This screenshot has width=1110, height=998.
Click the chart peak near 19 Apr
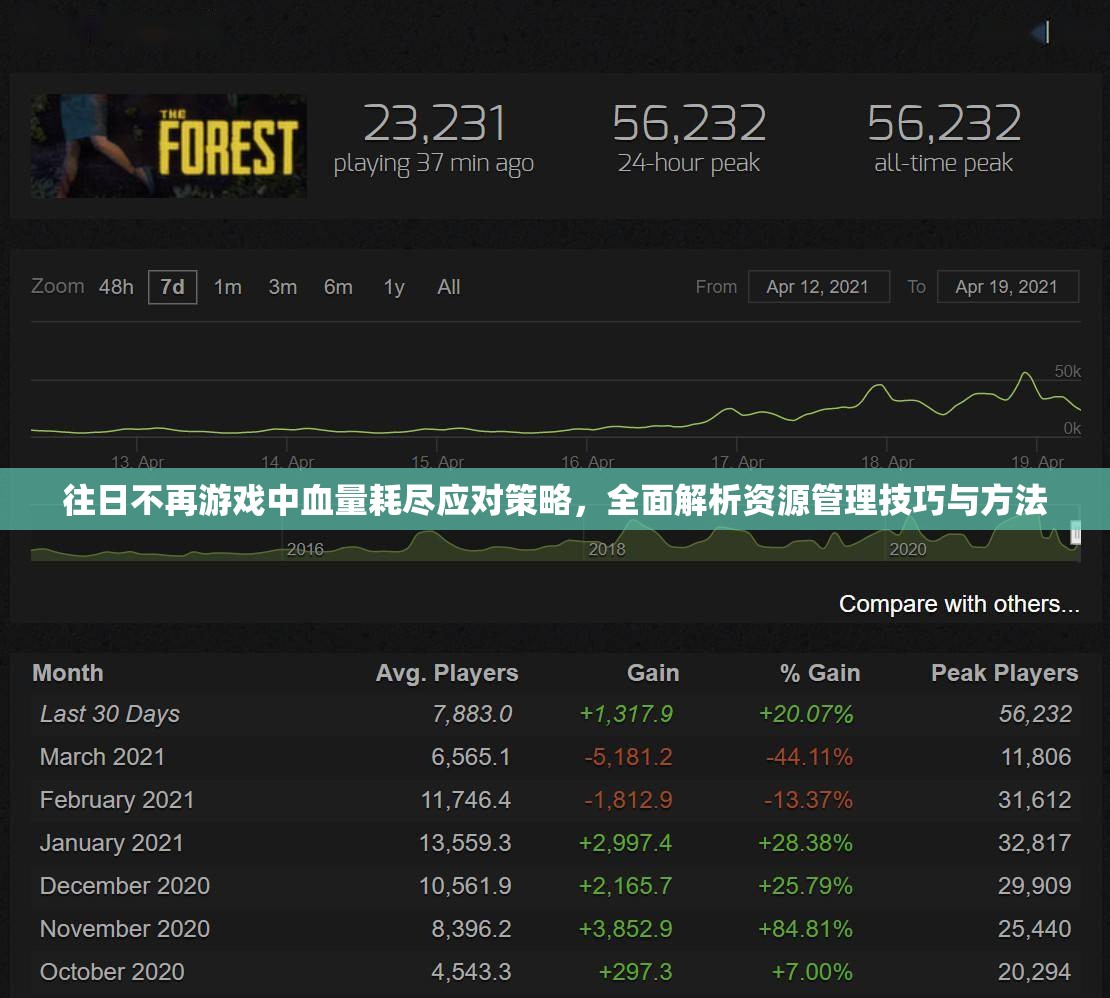(x=1025, y=374)
